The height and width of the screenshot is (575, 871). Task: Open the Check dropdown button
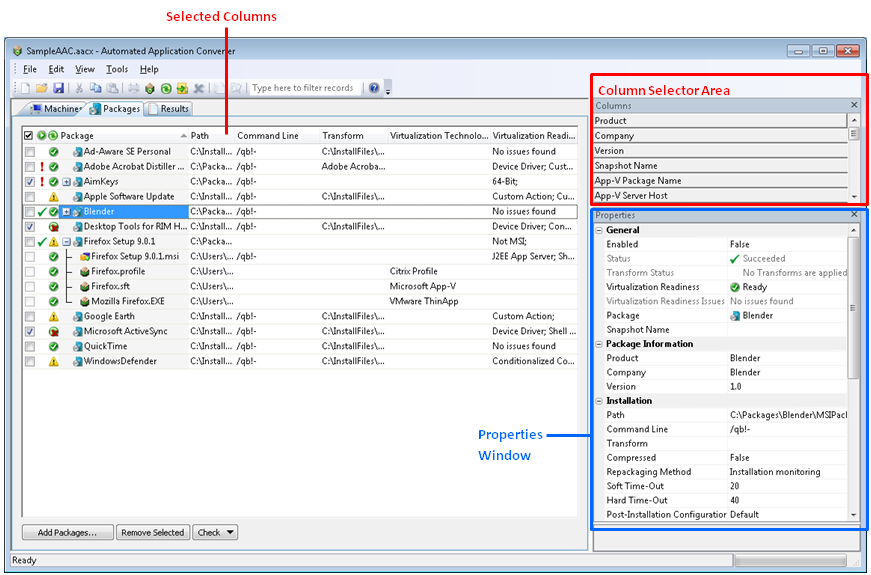point(216,533)
